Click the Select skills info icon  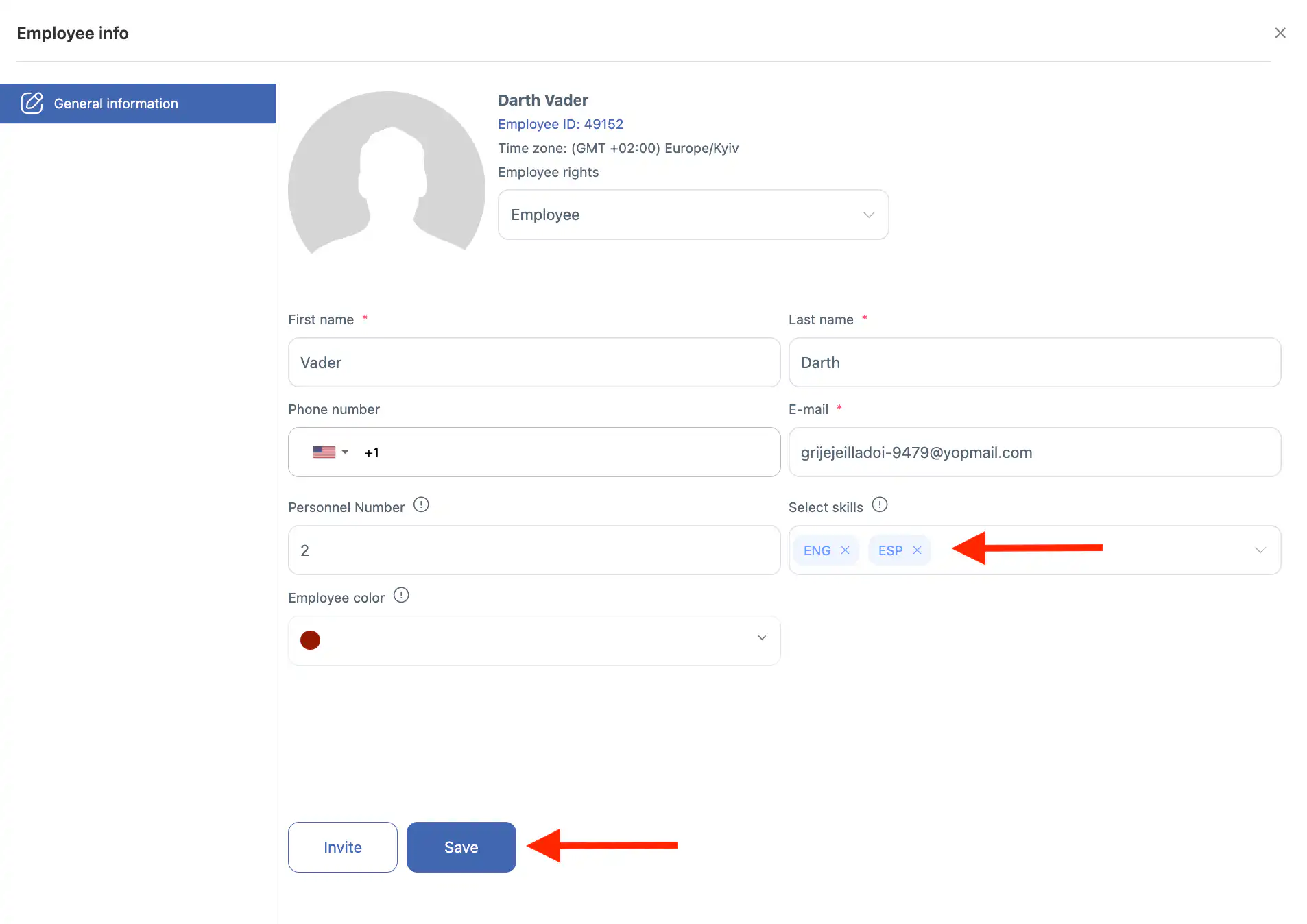coord(879,505)
